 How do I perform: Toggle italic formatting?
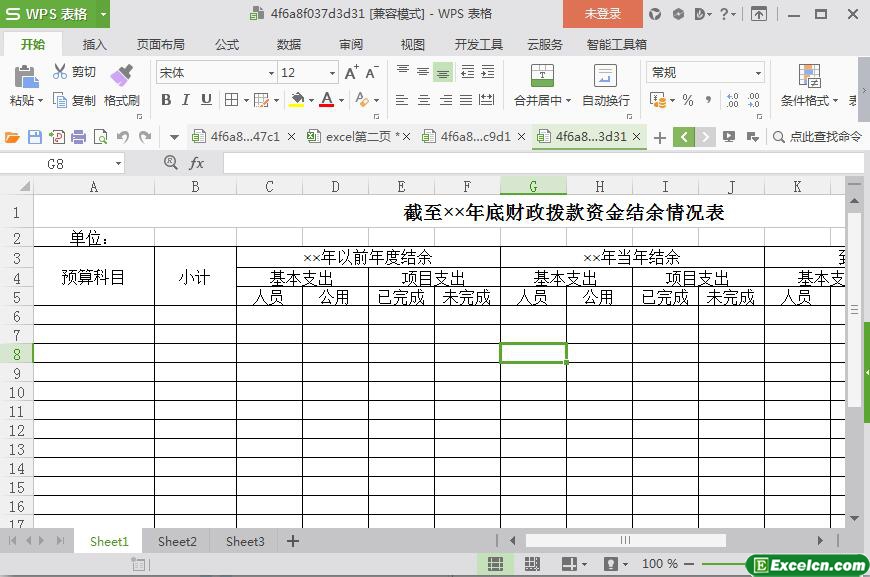[x=186, y=100]
